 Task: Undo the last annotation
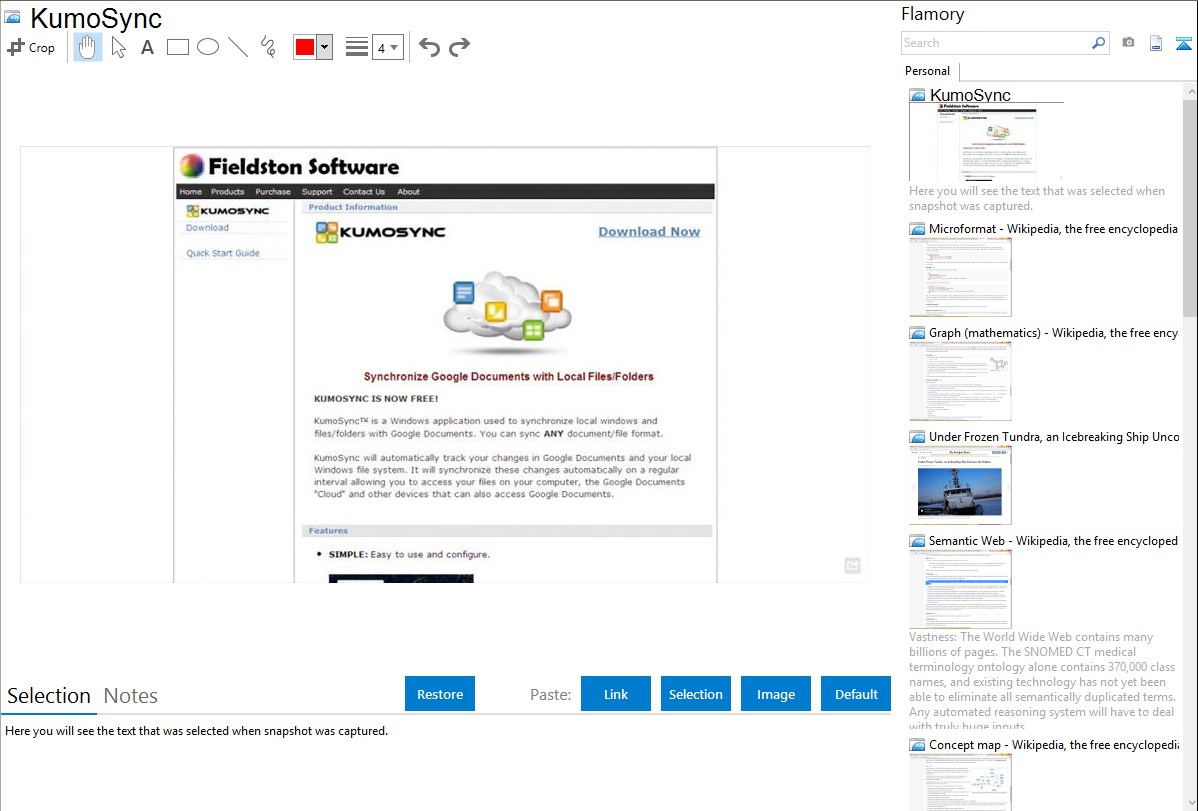click(x=429, y=47)
